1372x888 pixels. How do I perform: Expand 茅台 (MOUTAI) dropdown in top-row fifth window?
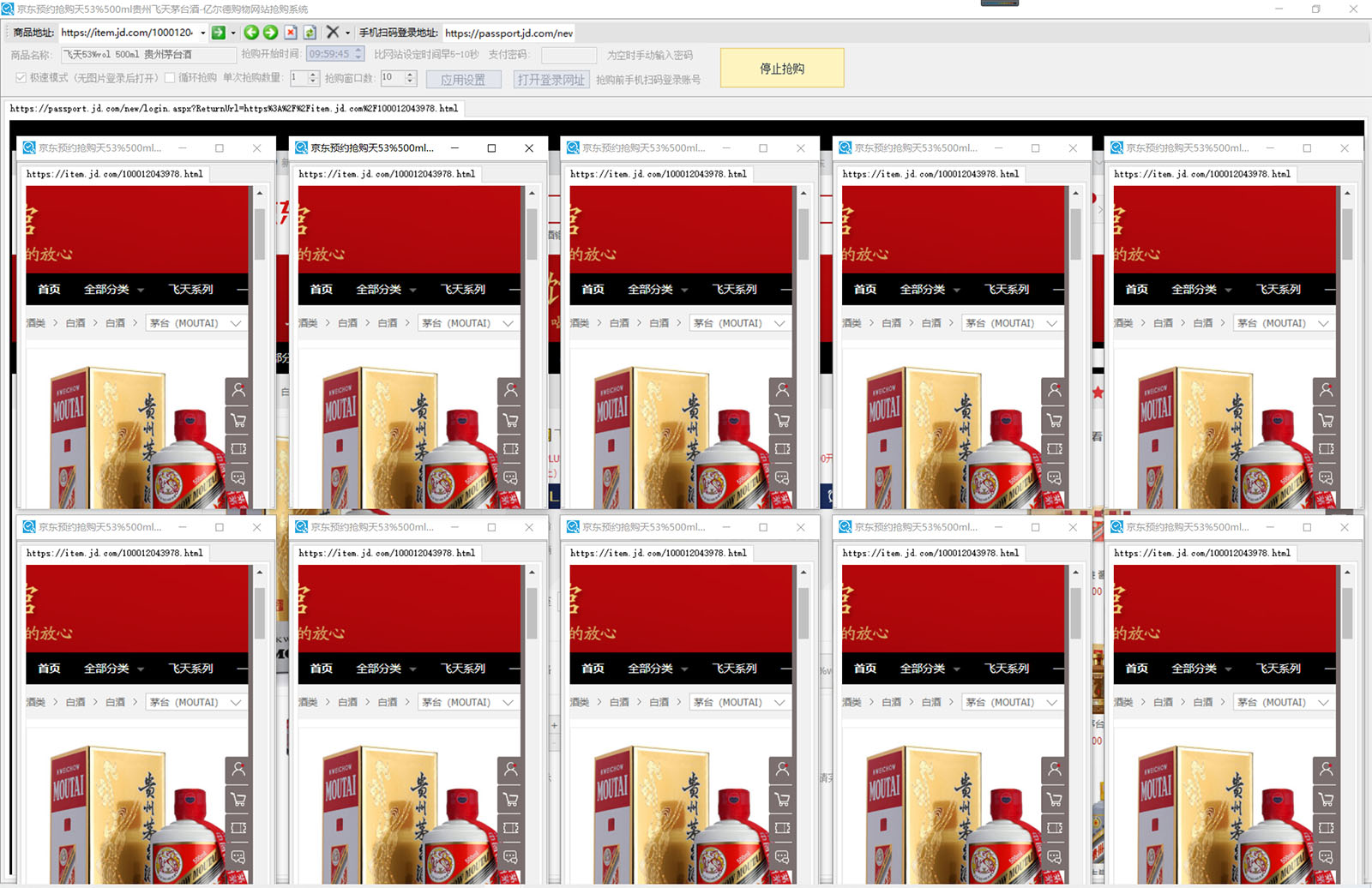1284,323
